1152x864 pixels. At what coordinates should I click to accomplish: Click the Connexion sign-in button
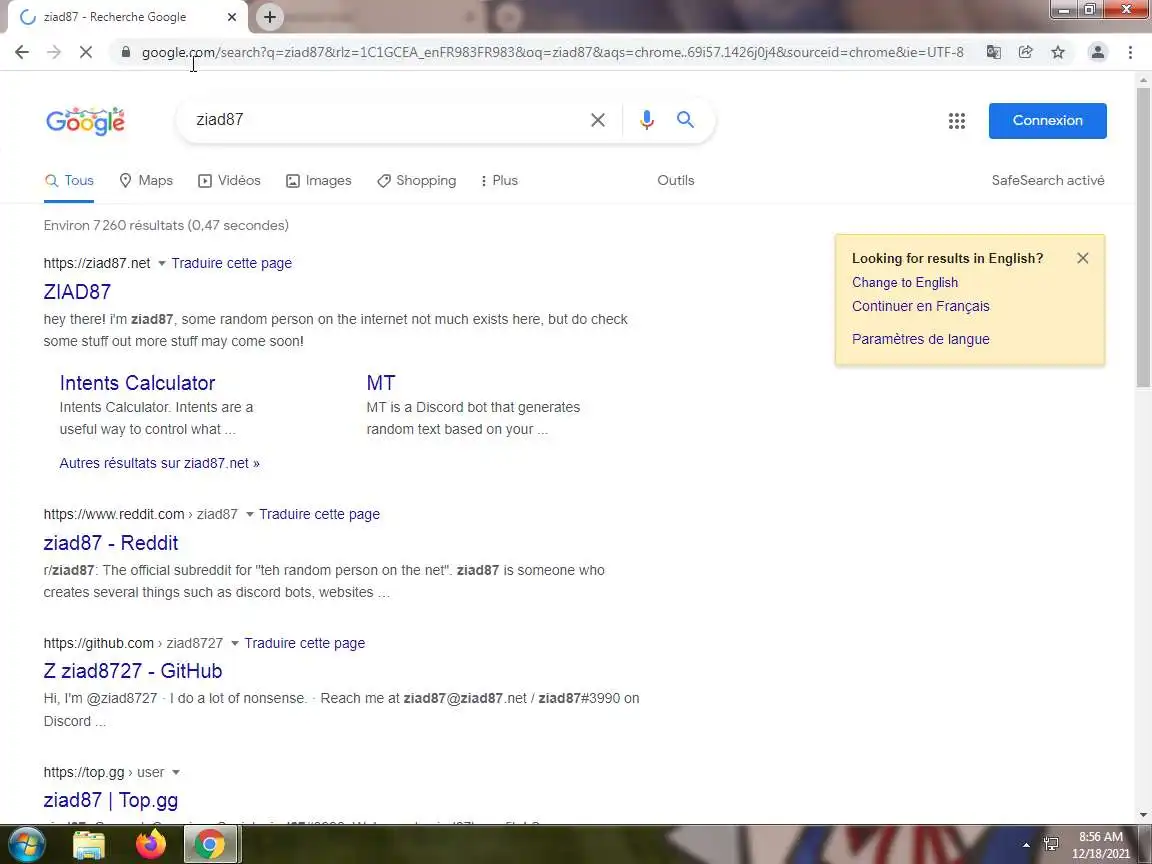pos(1048,120)
